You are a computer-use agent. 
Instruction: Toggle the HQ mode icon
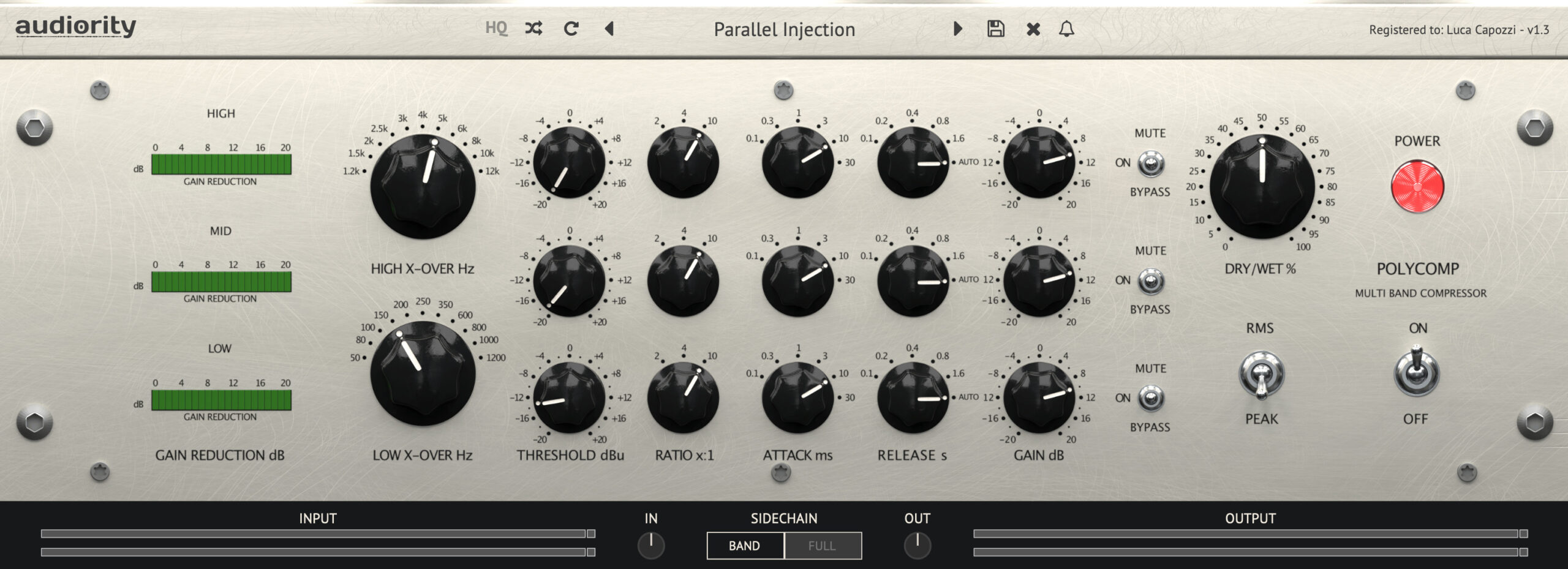point(496,28)
